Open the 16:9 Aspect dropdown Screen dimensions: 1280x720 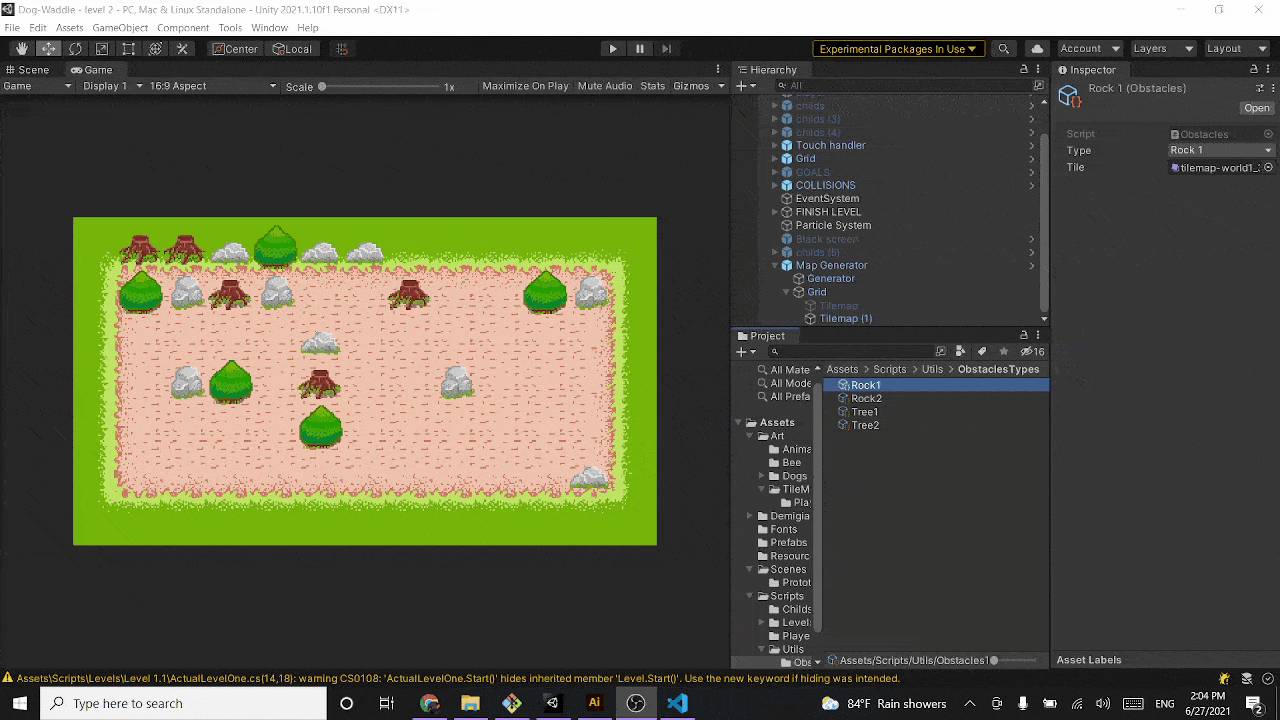[212, 86]
